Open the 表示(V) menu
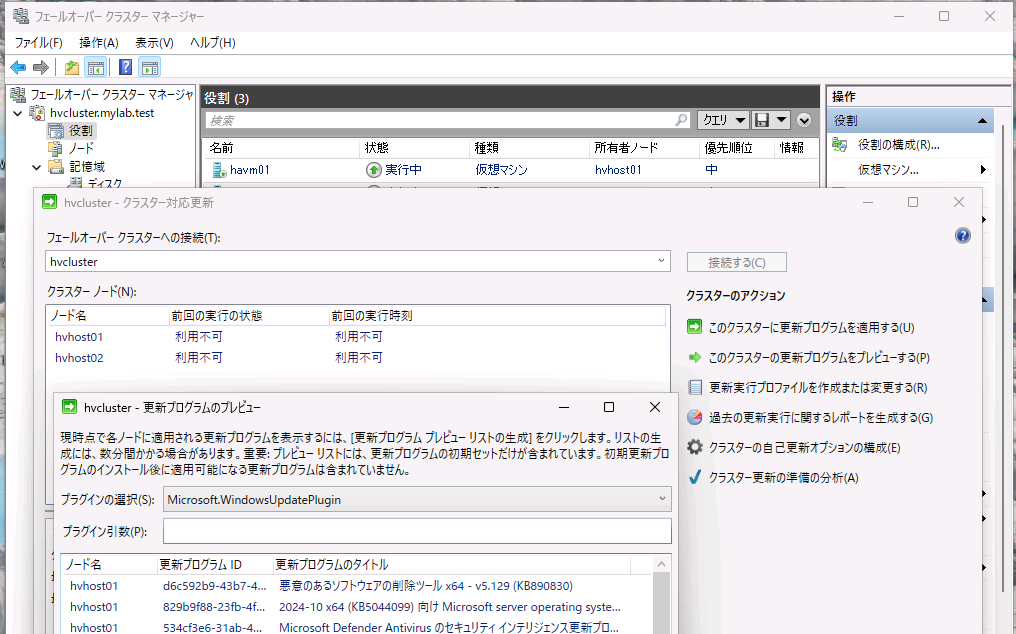This screenshot has height=634, width=1016. click(x=154, y=42)
